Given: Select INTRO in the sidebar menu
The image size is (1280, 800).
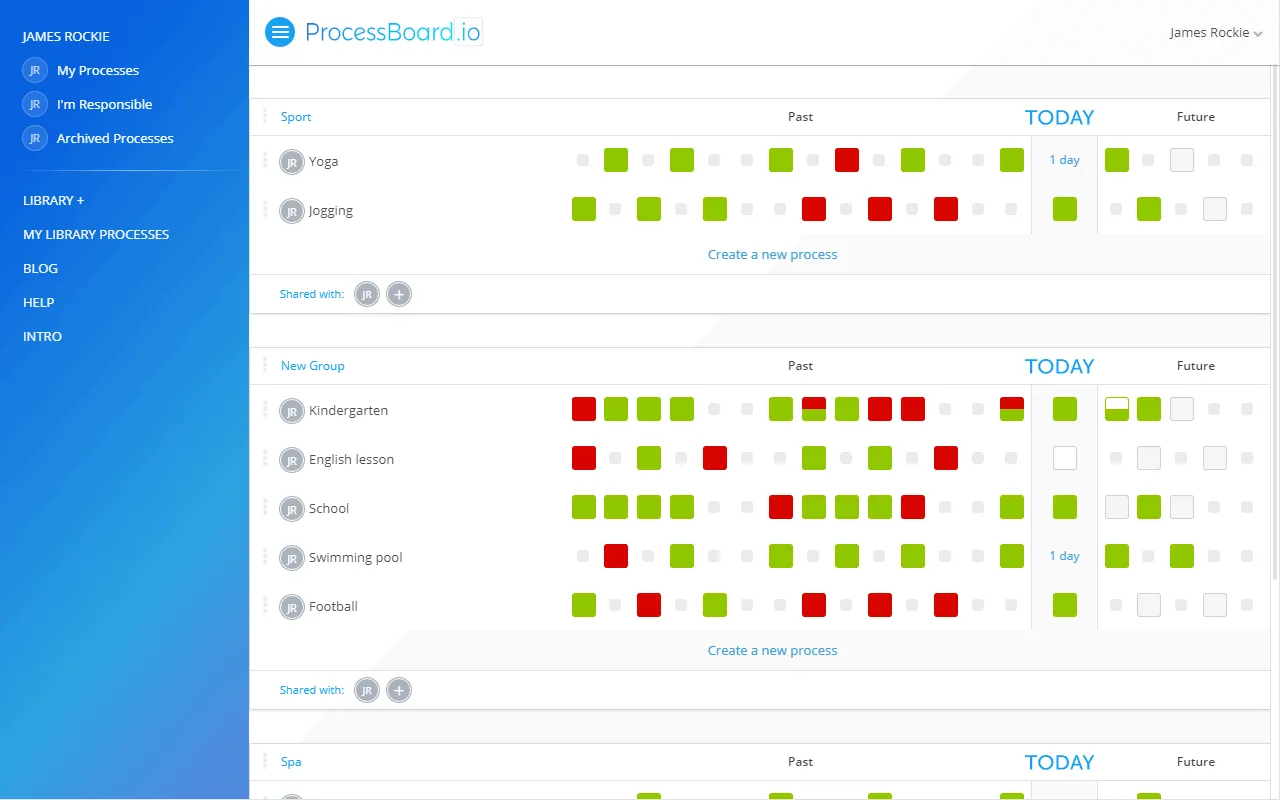Looking at the screenshot, I should [42, 336].
